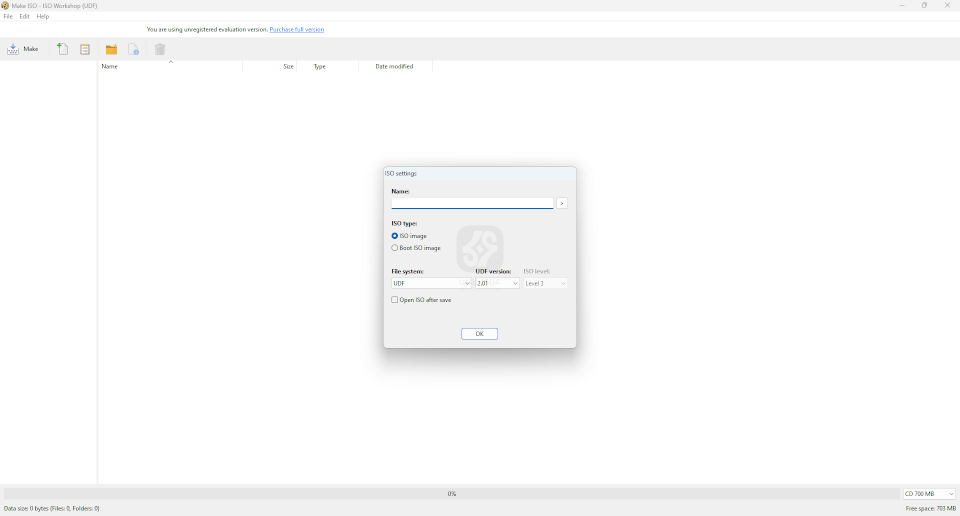Open the Help menu
960x516 pixels.
[43, 17]
